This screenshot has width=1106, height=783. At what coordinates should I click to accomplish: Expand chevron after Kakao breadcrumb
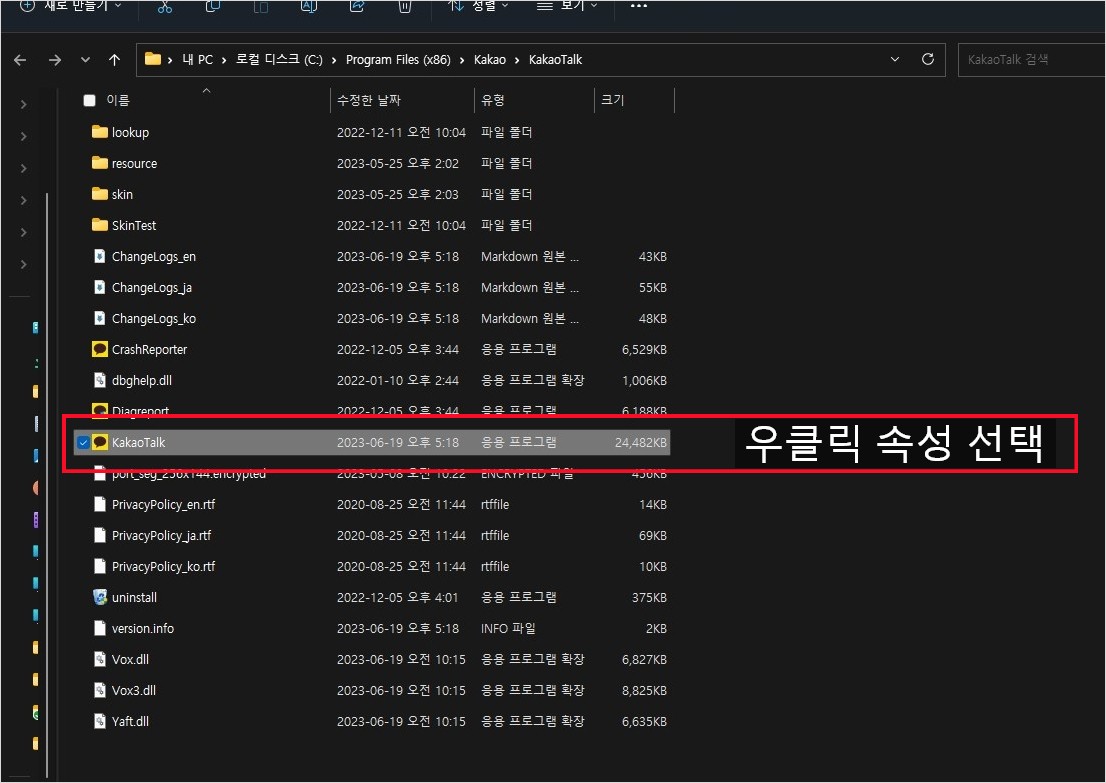tap(517, 60)
